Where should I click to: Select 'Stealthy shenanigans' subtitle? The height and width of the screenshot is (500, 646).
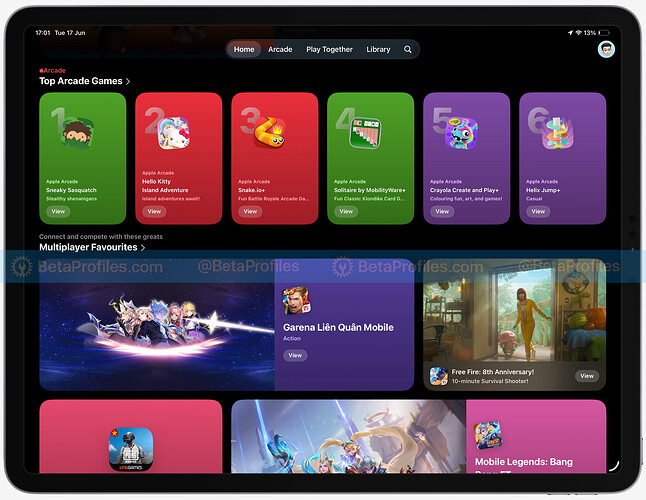click(x=71, y=199)
